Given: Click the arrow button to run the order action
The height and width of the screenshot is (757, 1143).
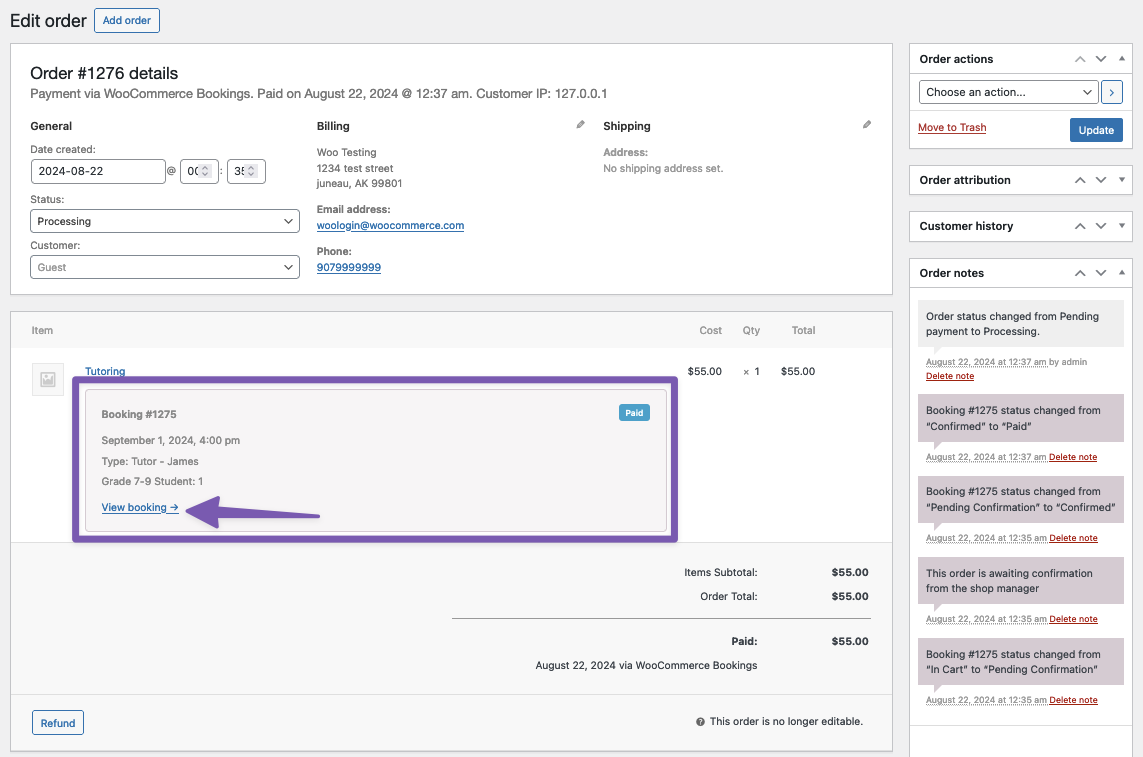Looking at the screenshot, I should point(1111,91).
